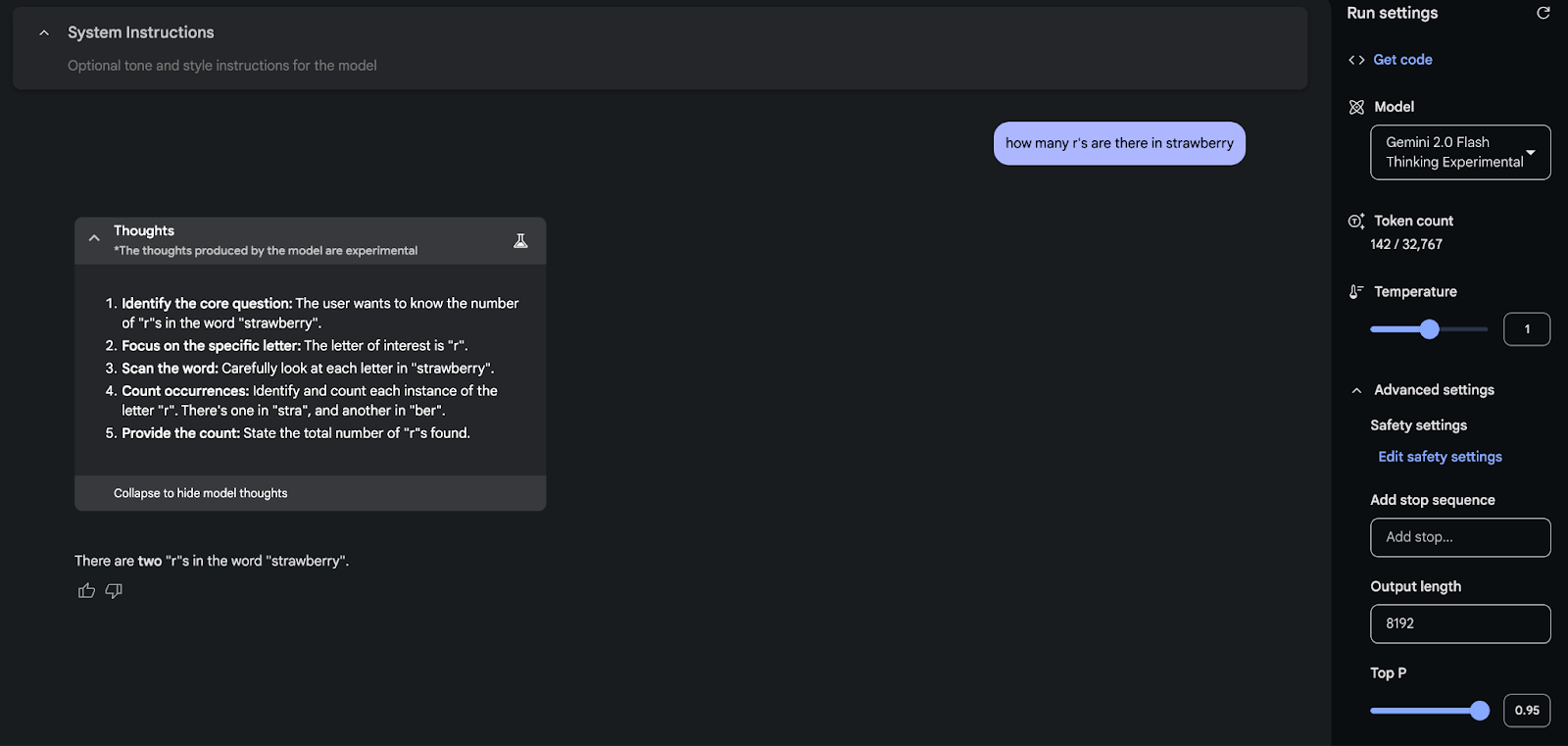
Task: Click the thumbs down icon below response
Action: (114, 590)
